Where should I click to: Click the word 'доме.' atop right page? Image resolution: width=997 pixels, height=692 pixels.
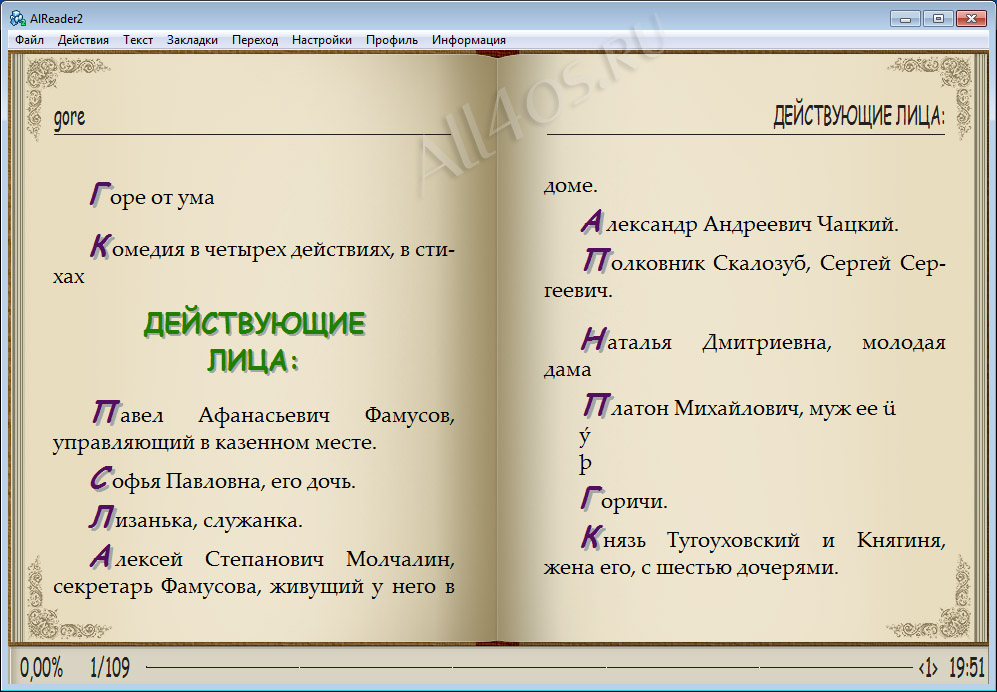point(570,185)
